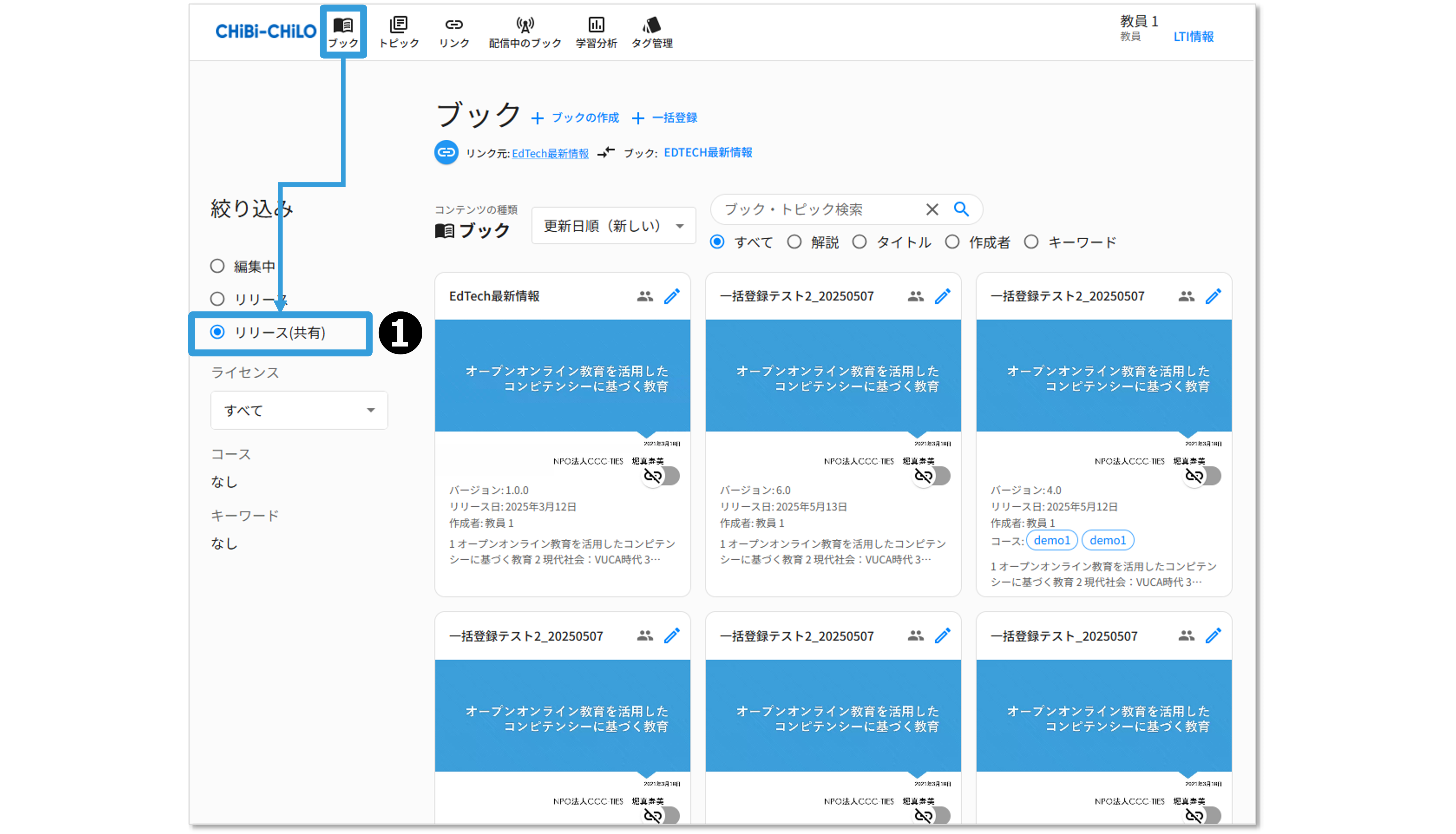Viewport: 1456px width, 834px height.
Task: Open the ライセンス すべて dropdown
Action: 299,410
